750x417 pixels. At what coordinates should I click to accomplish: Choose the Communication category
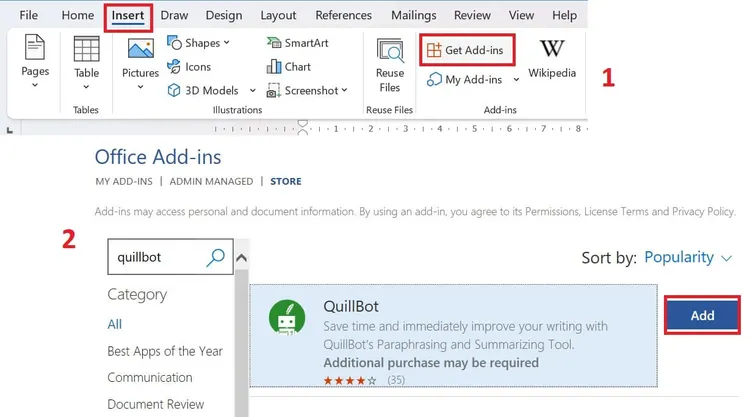[x=150, y=377]
